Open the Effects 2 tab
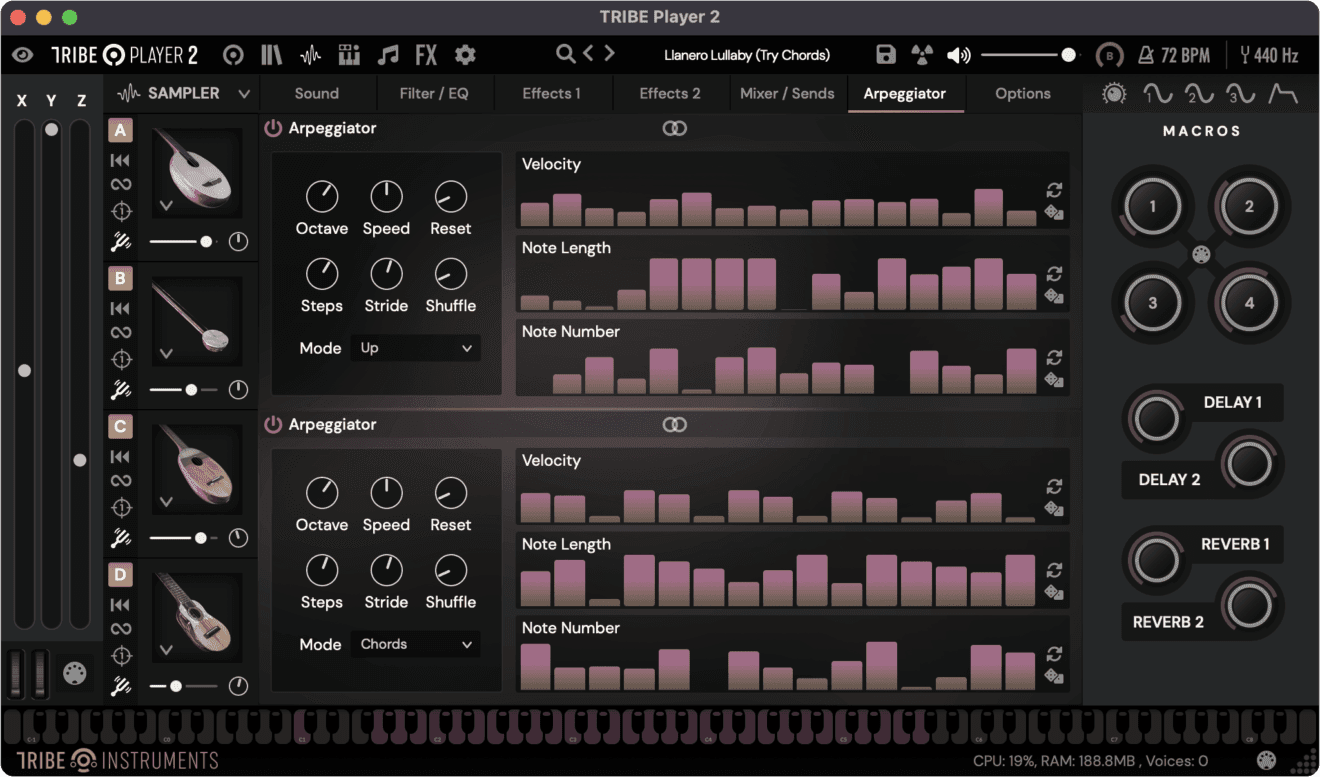This screenshot has height=777, width=1320. click(x=670, y=93)
